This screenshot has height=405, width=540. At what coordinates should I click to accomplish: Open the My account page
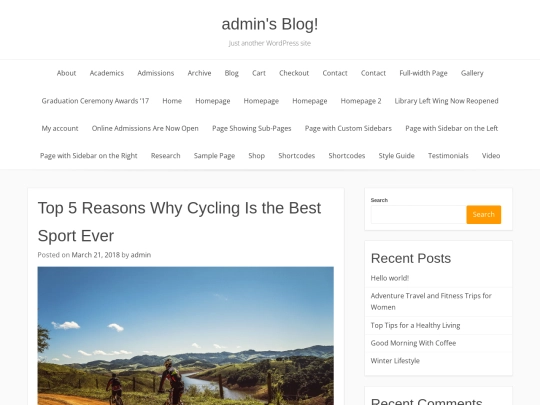coord(60,128)
